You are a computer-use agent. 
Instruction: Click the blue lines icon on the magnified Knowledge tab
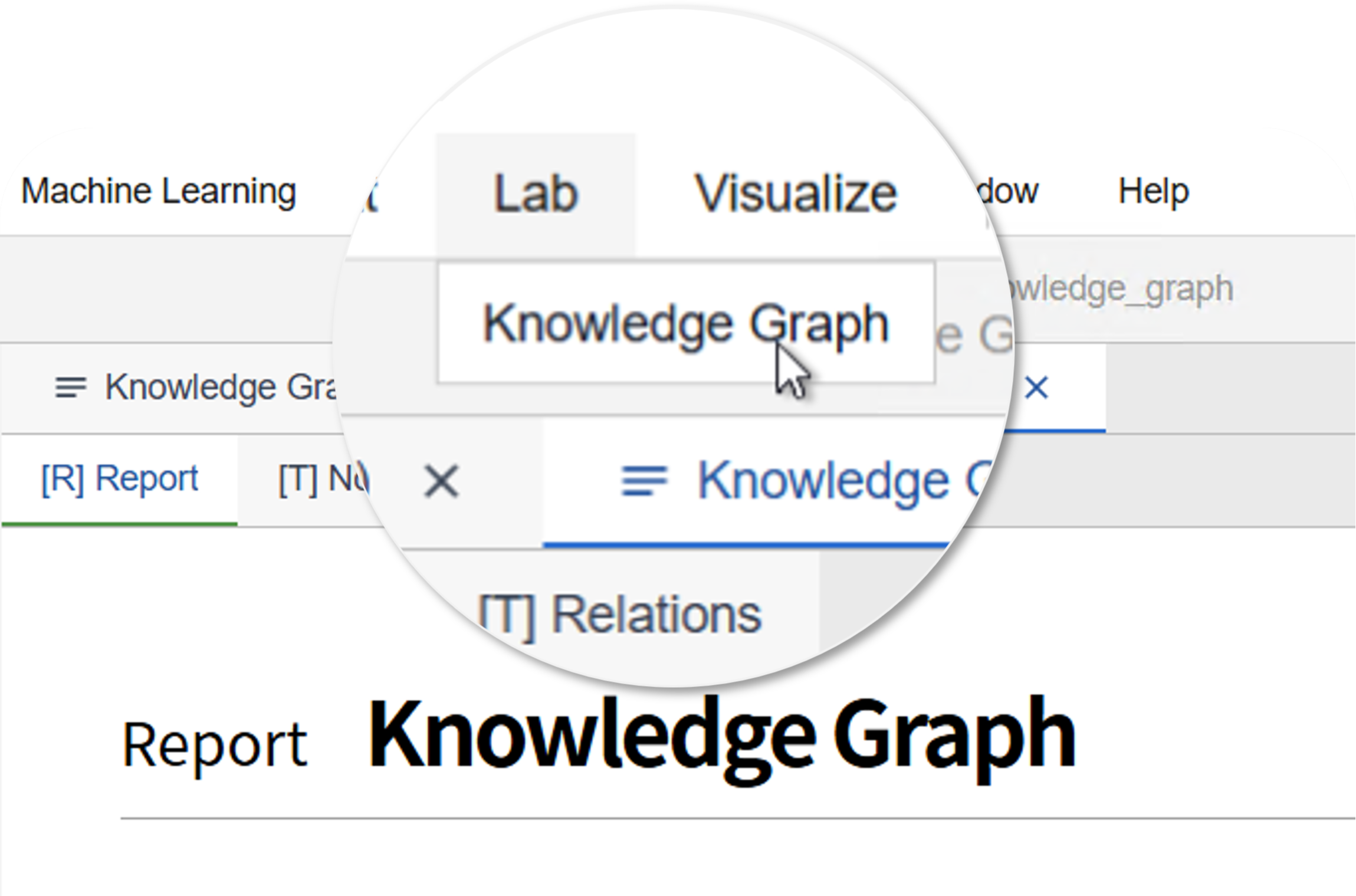(x=644, y=481)
